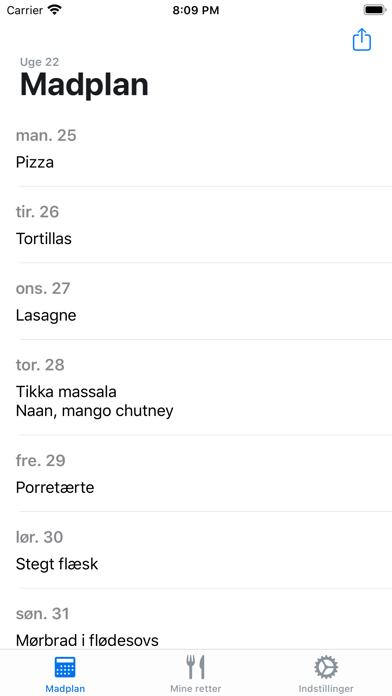Open the Madplan calendar tab icon
This screenshot has height=696, width=392.
click(65, 667)
